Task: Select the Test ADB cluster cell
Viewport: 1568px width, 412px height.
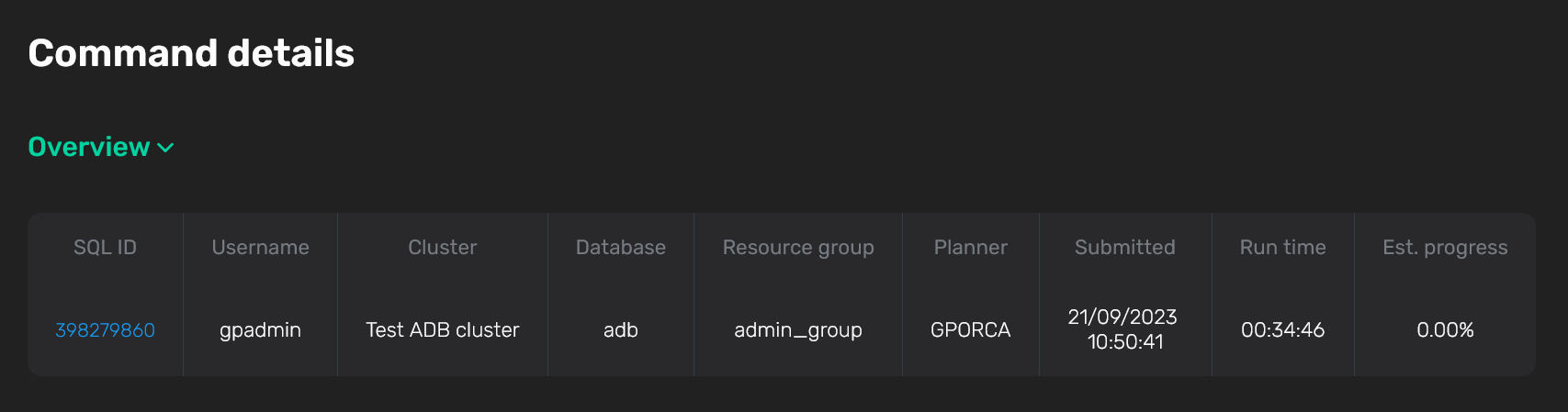Action: pyautogui.click(x=442, y=330)
